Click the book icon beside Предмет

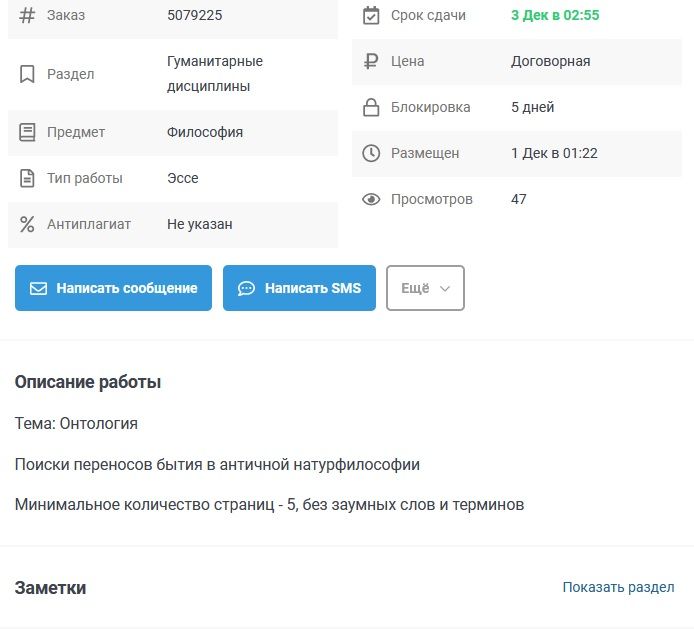pos(27,132)
